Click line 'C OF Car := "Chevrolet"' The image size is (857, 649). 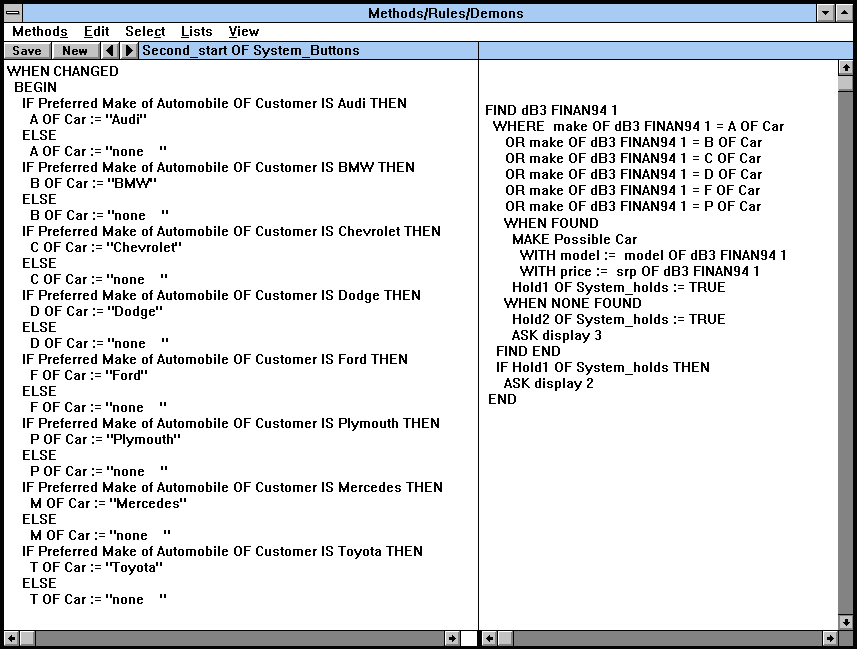pos(105,247)
